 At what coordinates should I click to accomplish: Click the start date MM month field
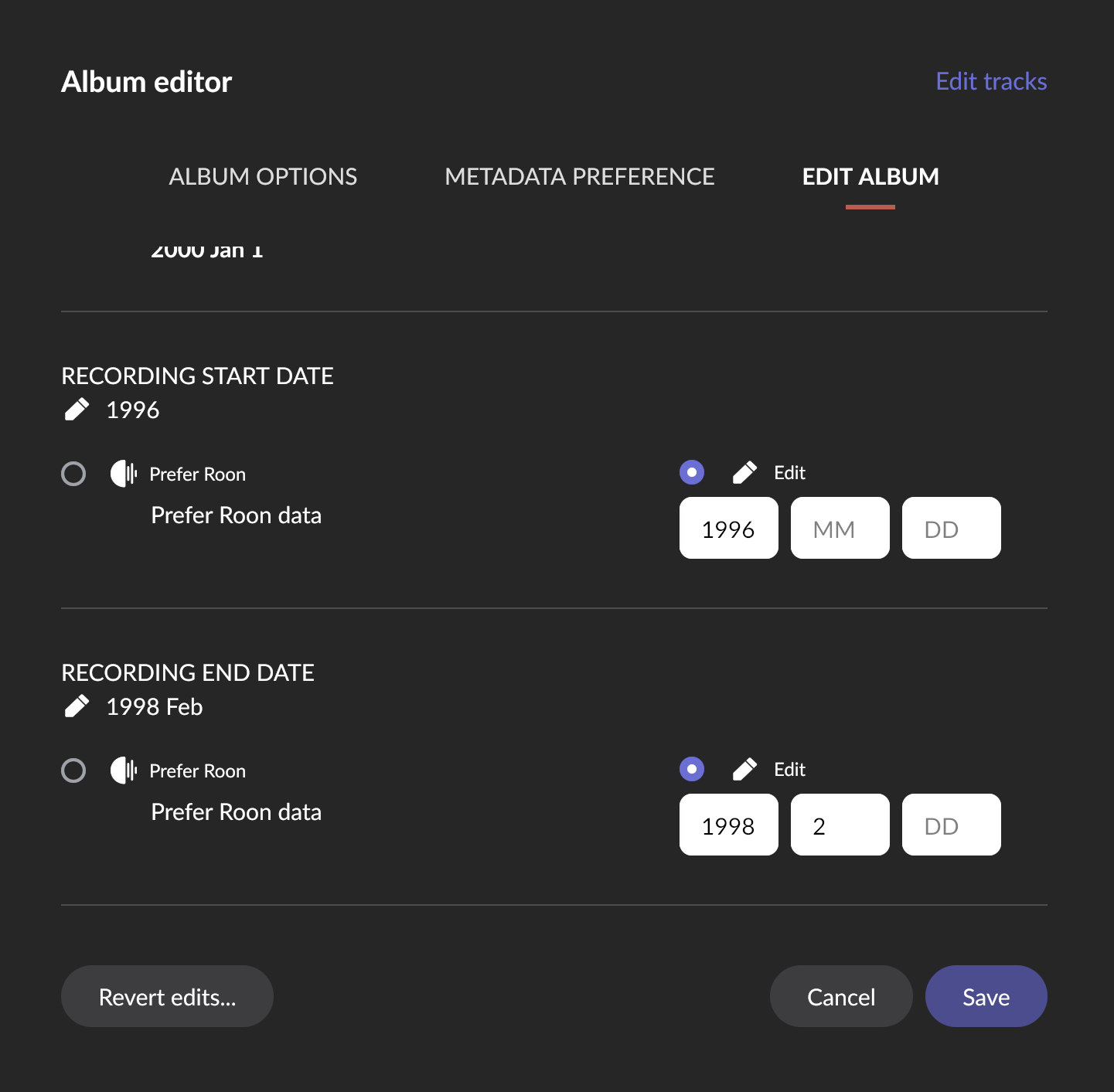point(840,529)
